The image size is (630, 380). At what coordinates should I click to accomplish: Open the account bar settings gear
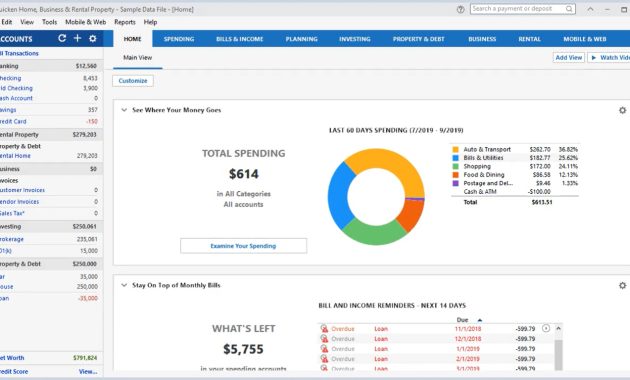pyautogui.click(x=92, y=39)
